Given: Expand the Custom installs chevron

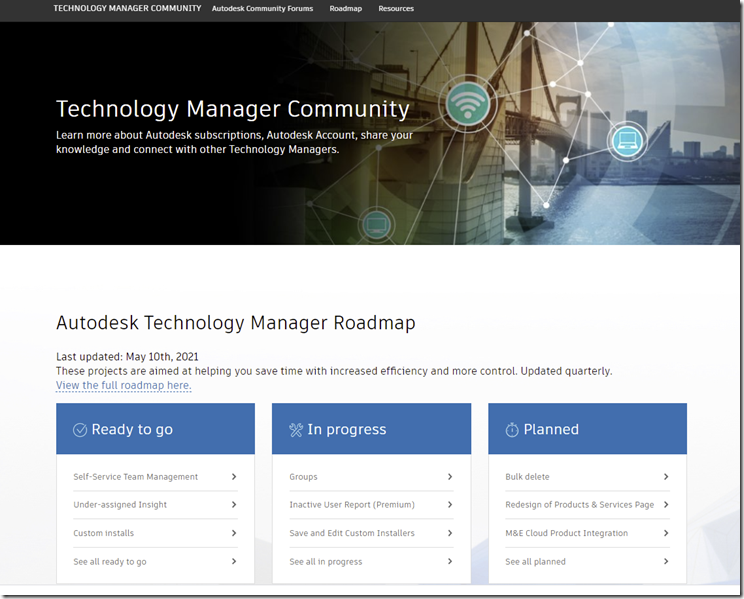Looking at the screenshot, I should coord(234,533).
